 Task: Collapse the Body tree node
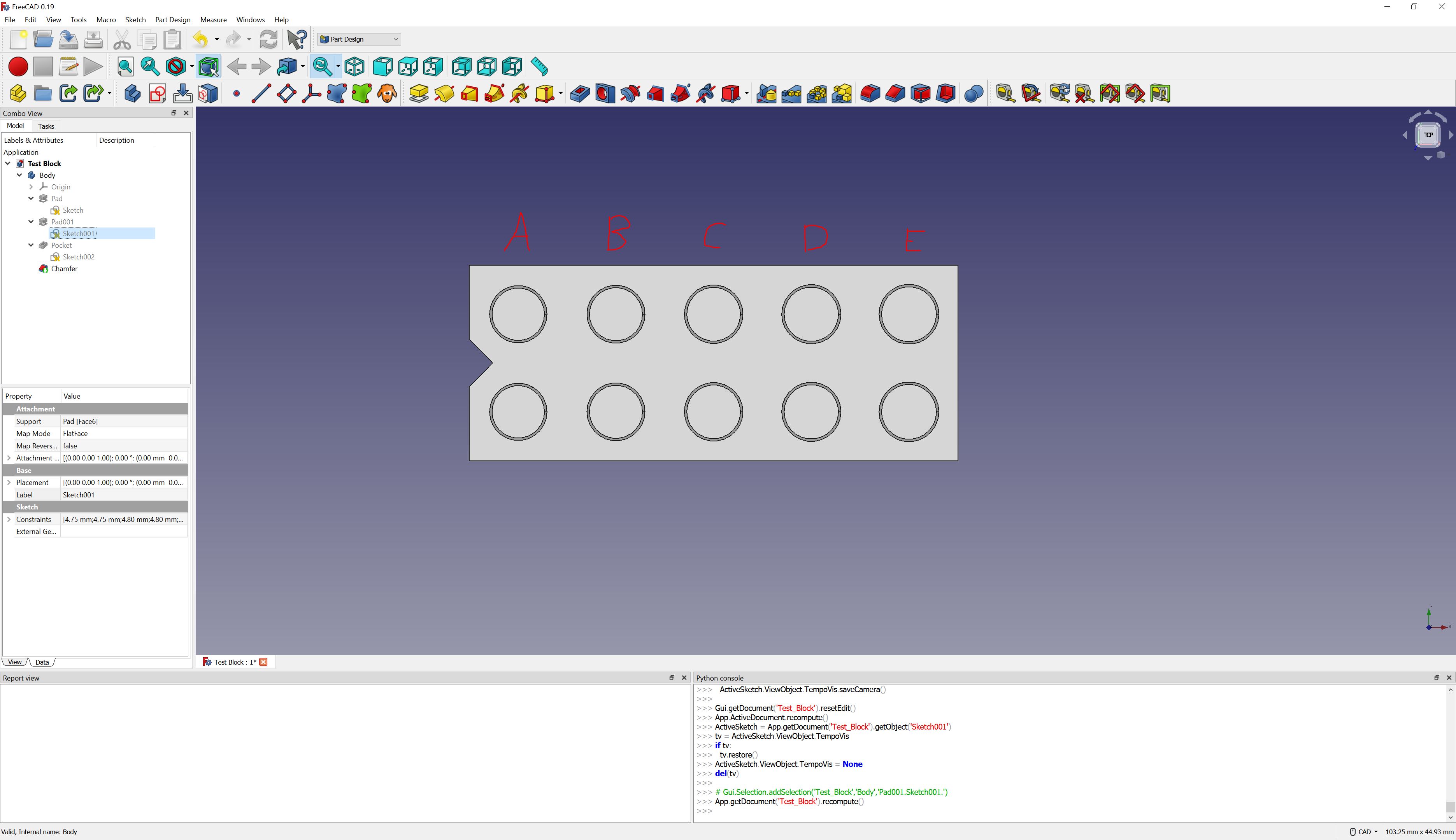click(x=19, y=175)
